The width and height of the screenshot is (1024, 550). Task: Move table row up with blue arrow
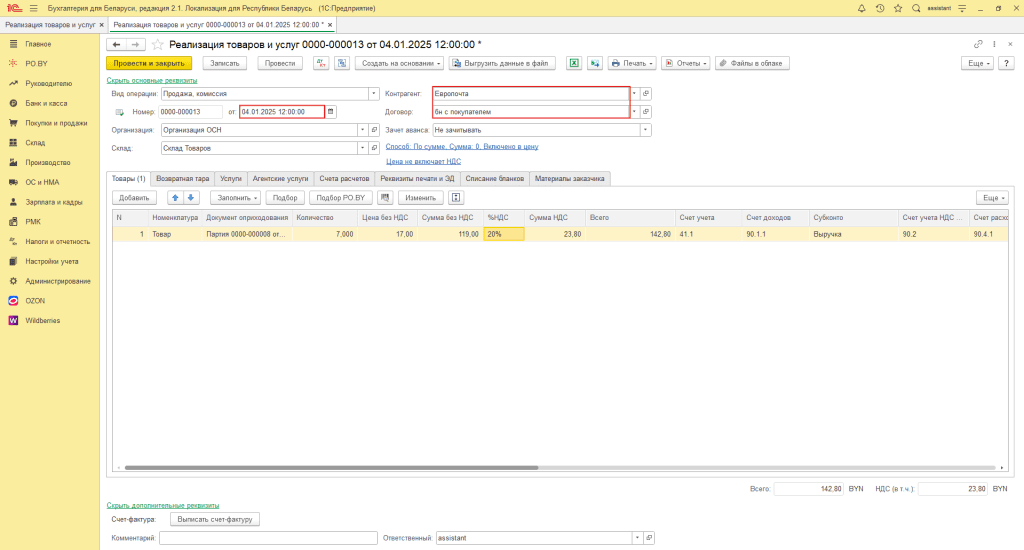coord(175,197)
